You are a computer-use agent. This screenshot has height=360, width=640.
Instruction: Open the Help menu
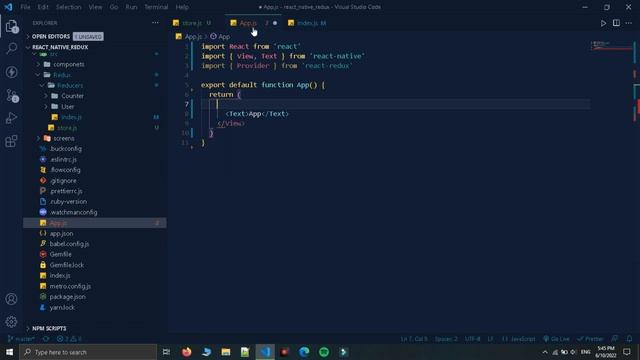(x=182, y=7)
